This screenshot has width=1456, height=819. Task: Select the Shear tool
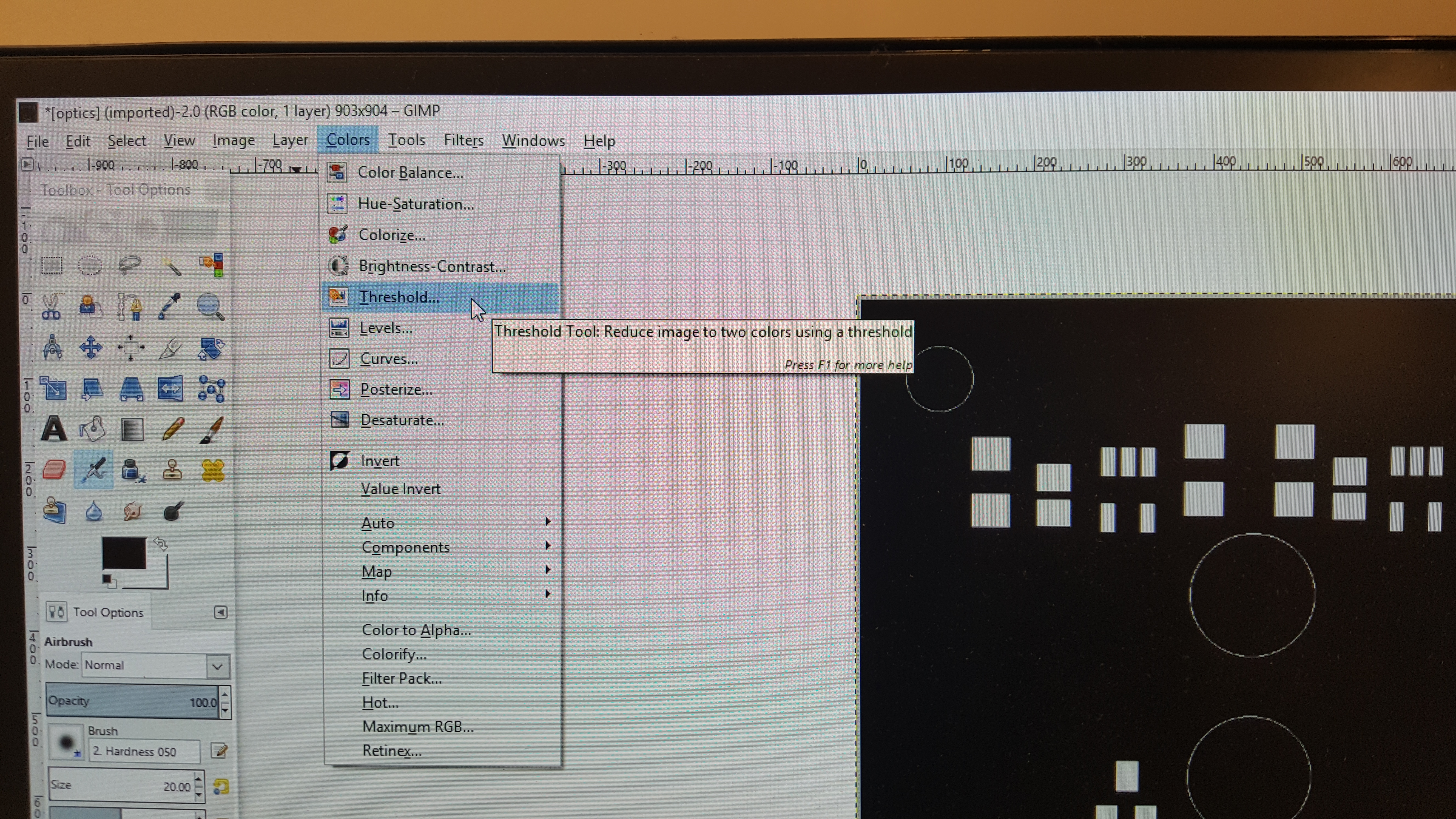coord(92,389)
